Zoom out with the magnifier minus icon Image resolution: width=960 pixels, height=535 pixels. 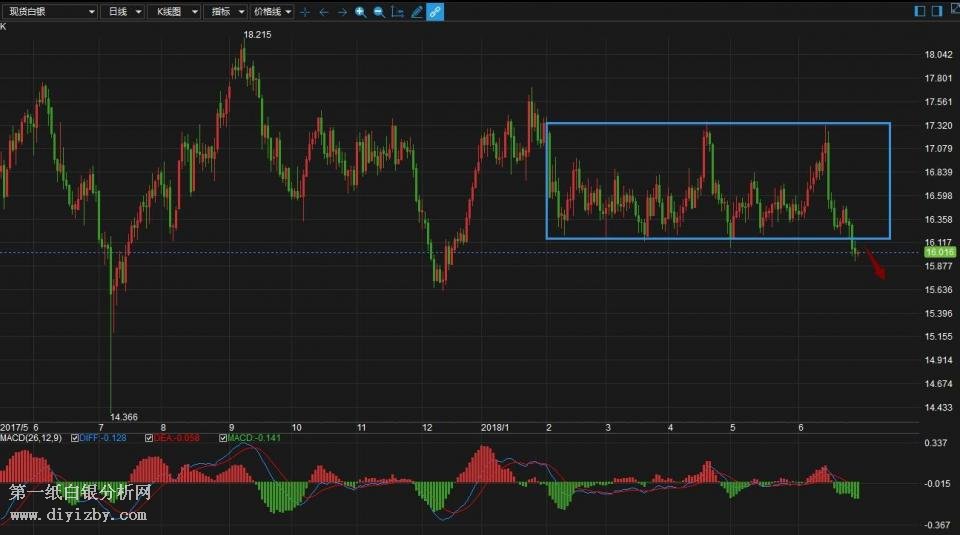point(379,12)
